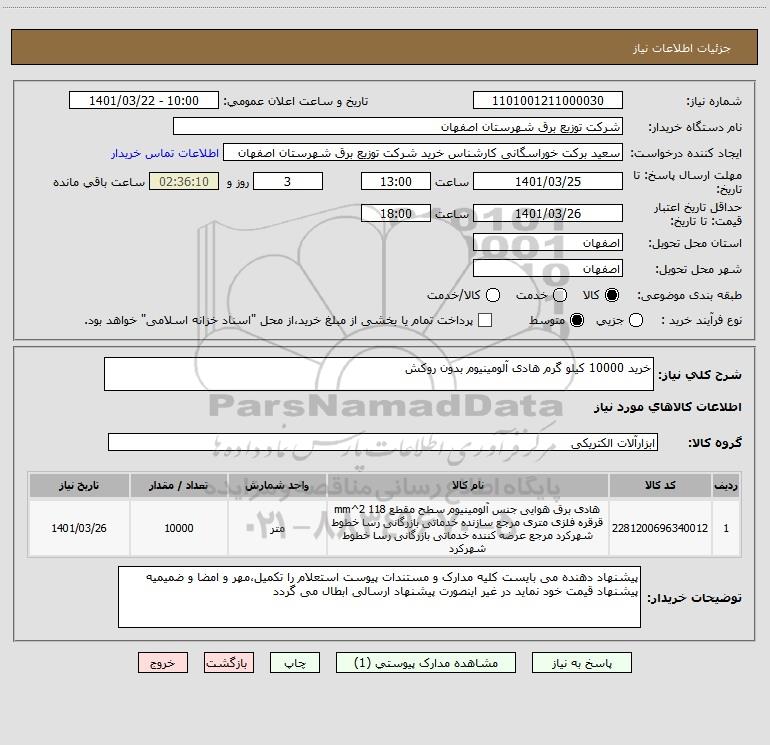The width and height of the screenshot is (770, 745).
Task: Click the remaining time countdown 02:36:10
Action: tap(184, 181)
